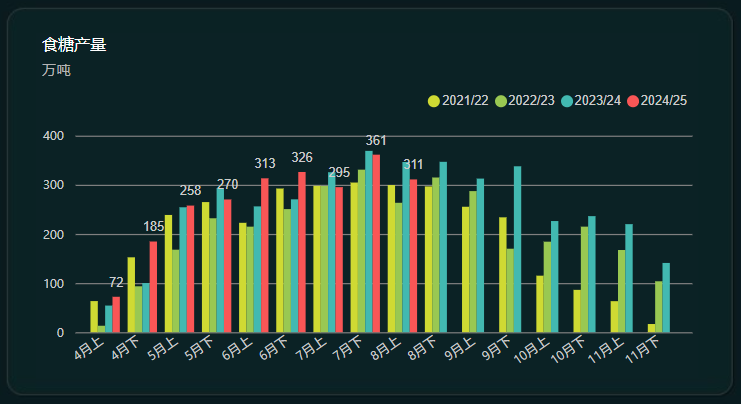Click the 4月上 x-axis label
The height and width of the screenshot is (404, 741).
(90, 352)
